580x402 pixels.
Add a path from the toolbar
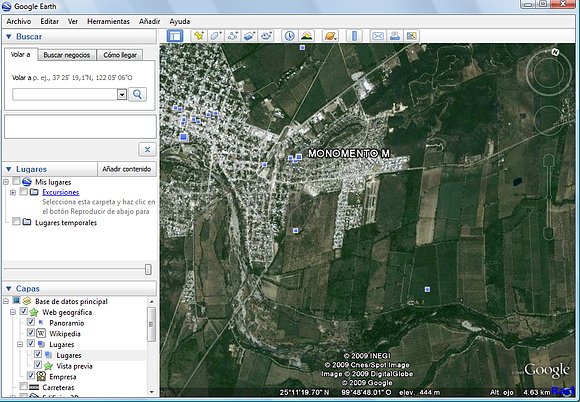233,36
